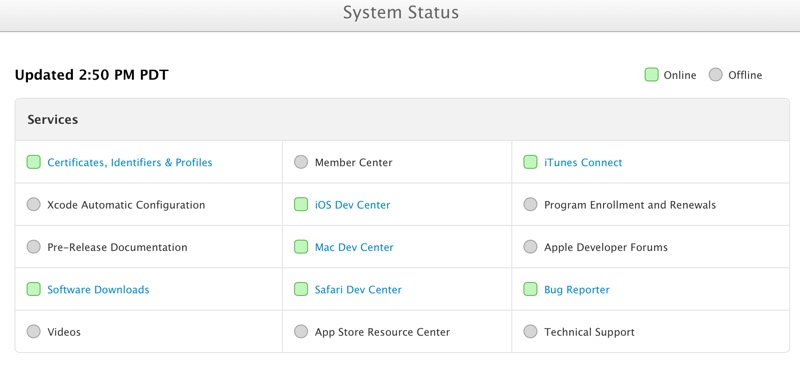Screen dimensions: 800x372
Task: Click green online icon beside Certificates, Identifiers & Profiles
Action: (34, 162)
